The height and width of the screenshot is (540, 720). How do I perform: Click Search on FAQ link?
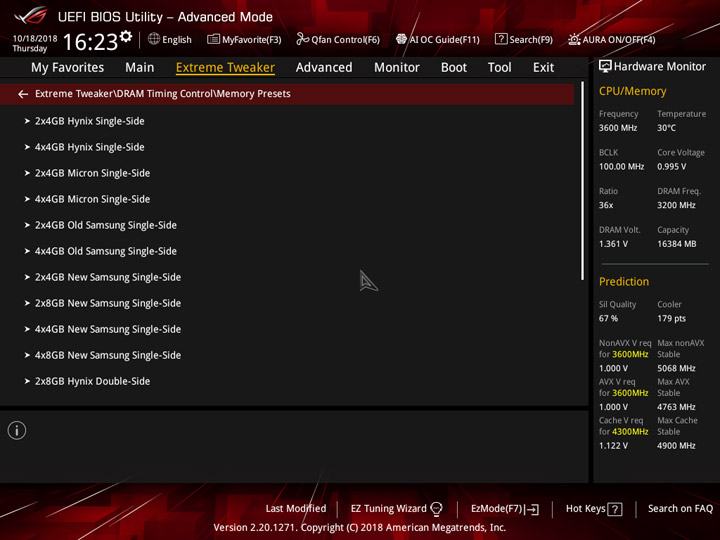click(680, 509)
